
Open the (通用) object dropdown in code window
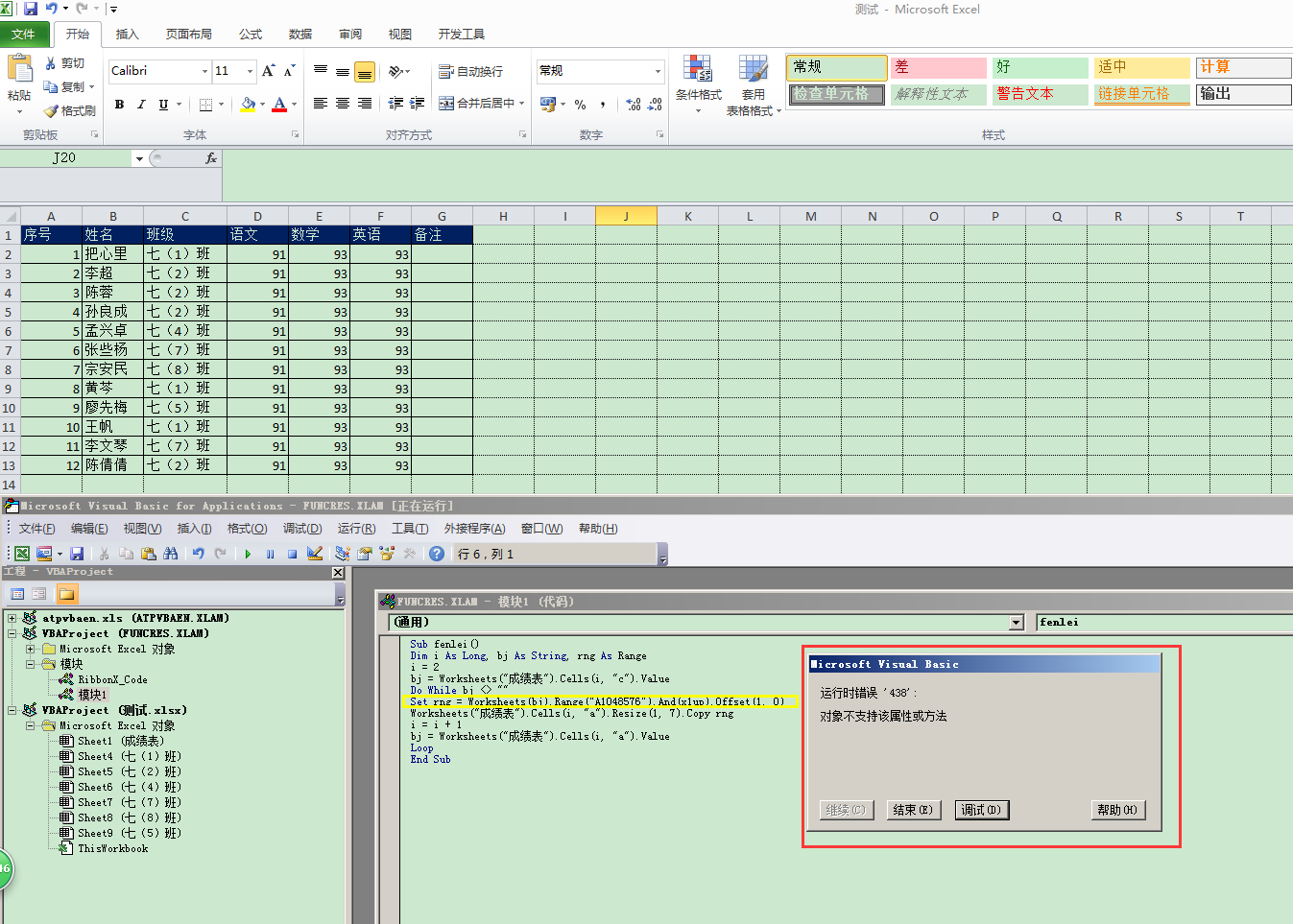(1017, 623)
